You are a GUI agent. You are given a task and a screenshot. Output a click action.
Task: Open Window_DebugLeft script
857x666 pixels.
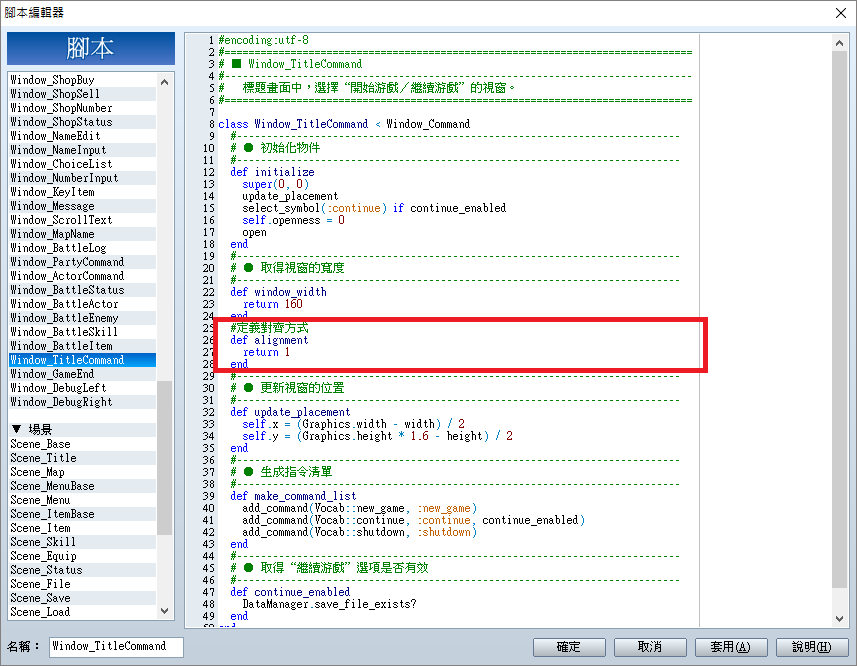point(83,388)
